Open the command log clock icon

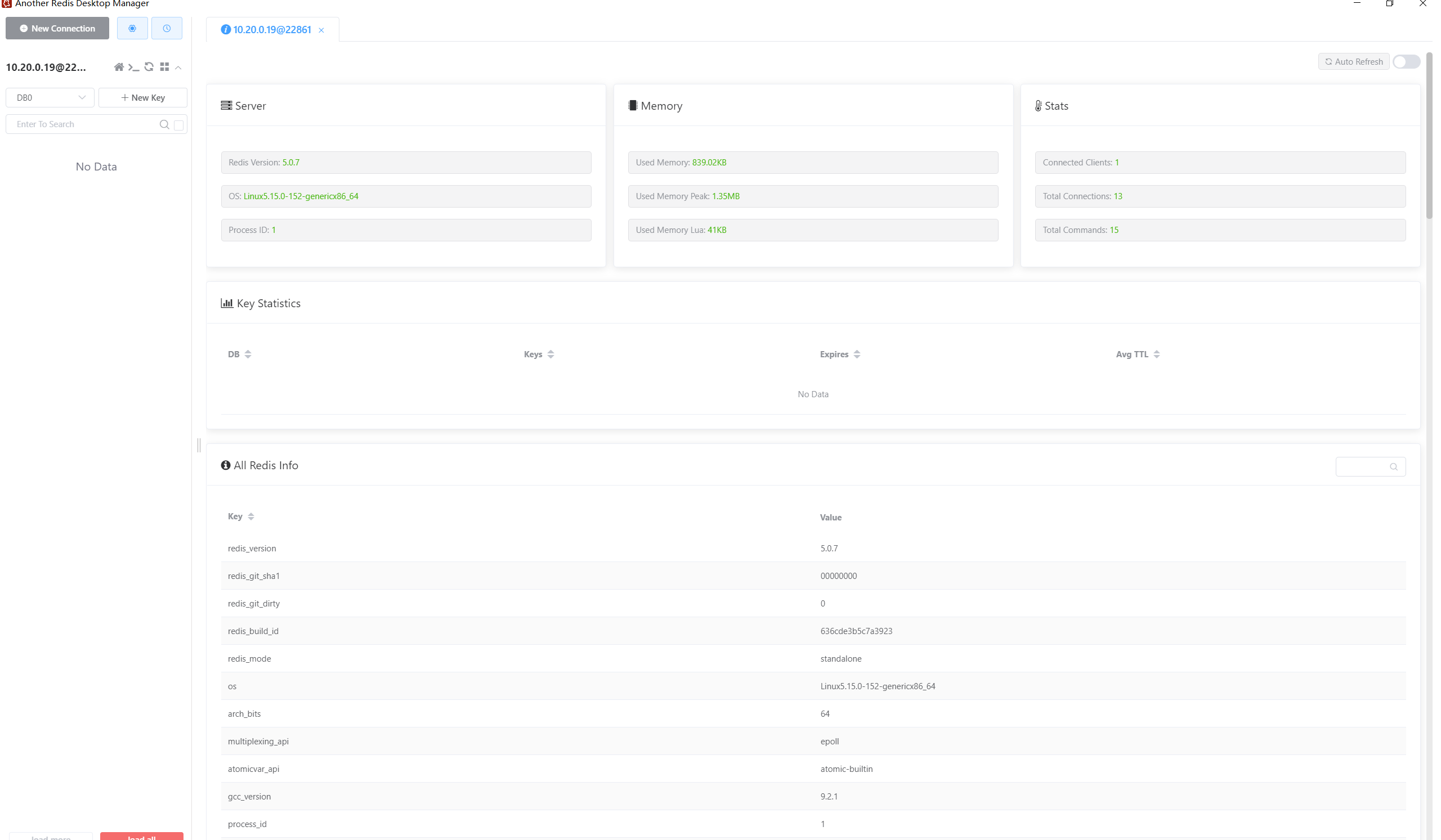(167, 28)
